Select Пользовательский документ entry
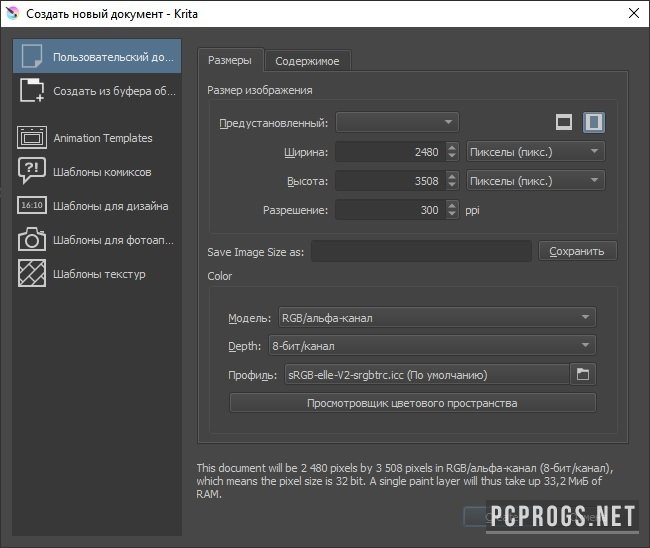Viewport: 650px width, 548px height. point(97,56)
